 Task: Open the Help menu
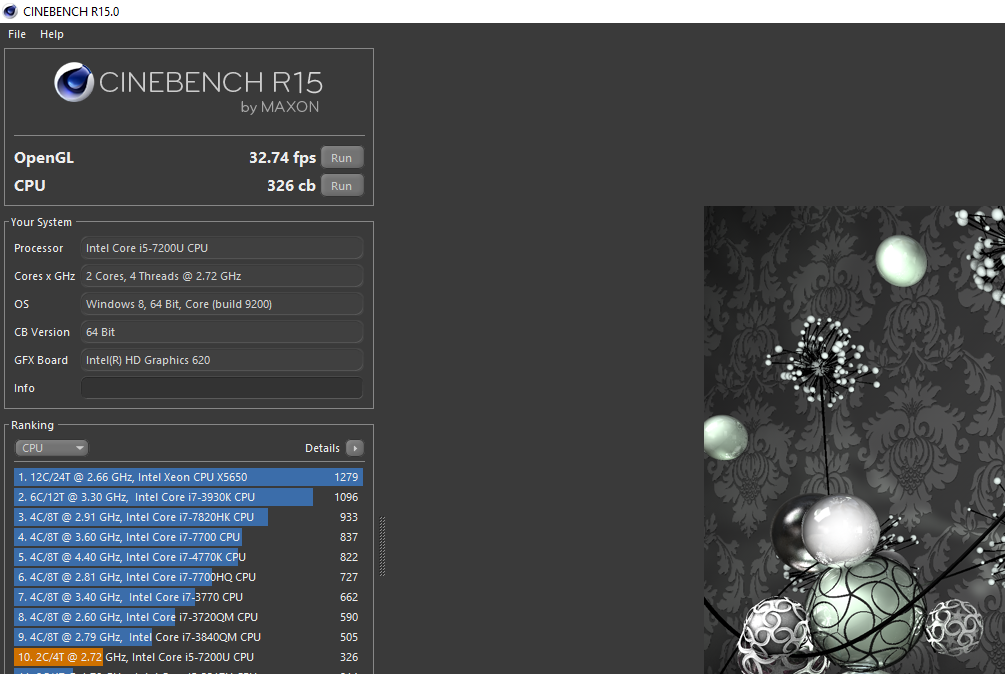52,34
